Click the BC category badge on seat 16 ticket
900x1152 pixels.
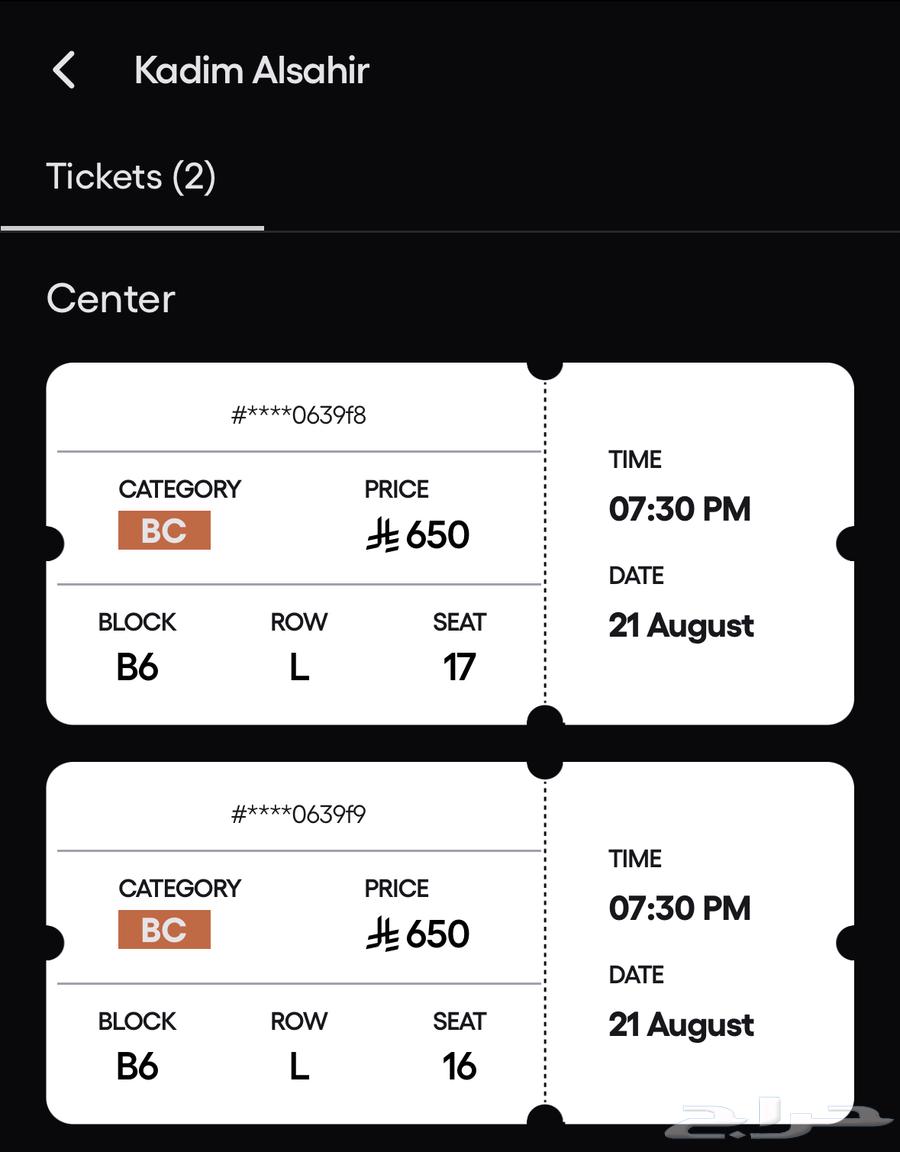pyautogui.click(x=164, y=929)
